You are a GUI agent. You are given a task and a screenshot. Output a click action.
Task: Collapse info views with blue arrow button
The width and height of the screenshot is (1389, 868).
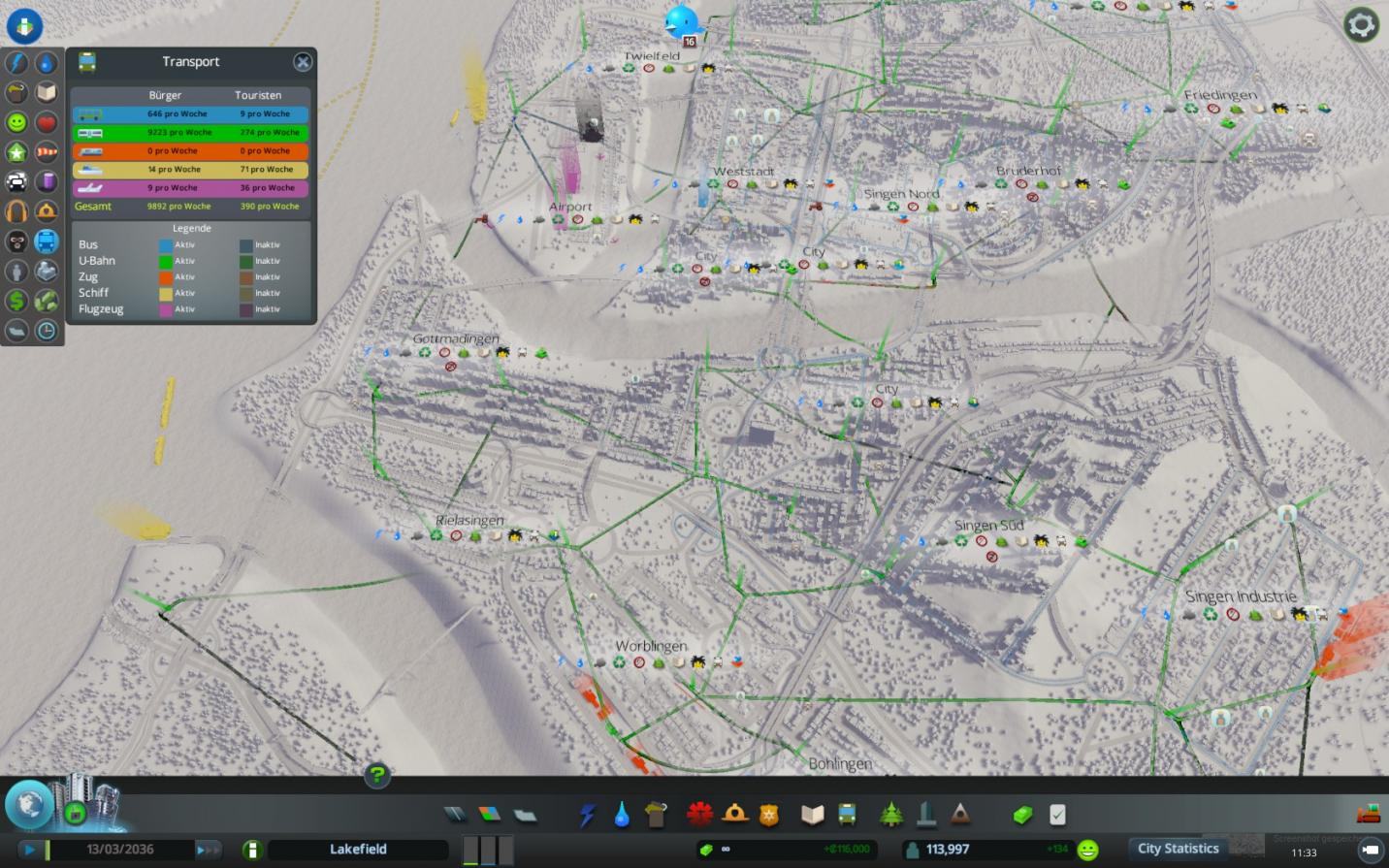24,26
